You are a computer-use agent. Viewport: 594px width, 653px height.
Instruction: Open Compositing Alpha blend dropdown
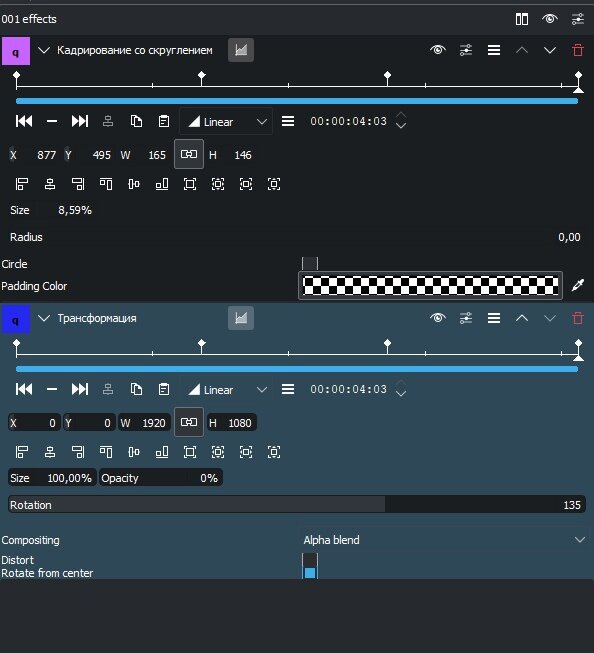[x=444, y=540]
